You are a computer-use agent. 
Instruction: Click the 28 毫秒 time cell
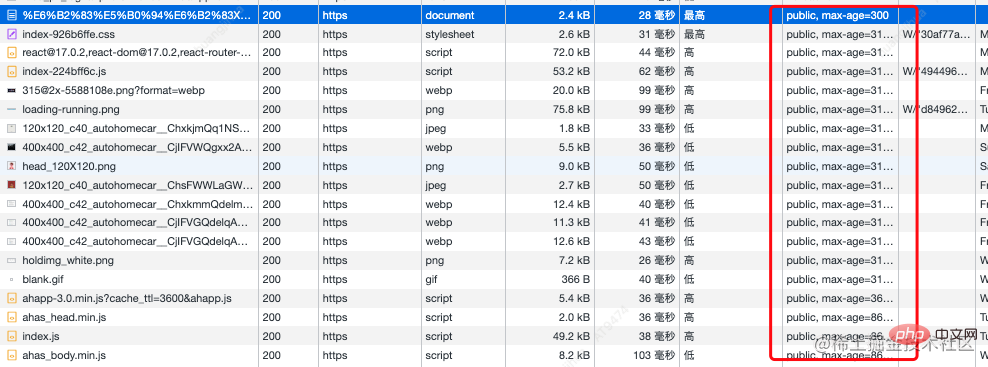(x=656, y=15)
